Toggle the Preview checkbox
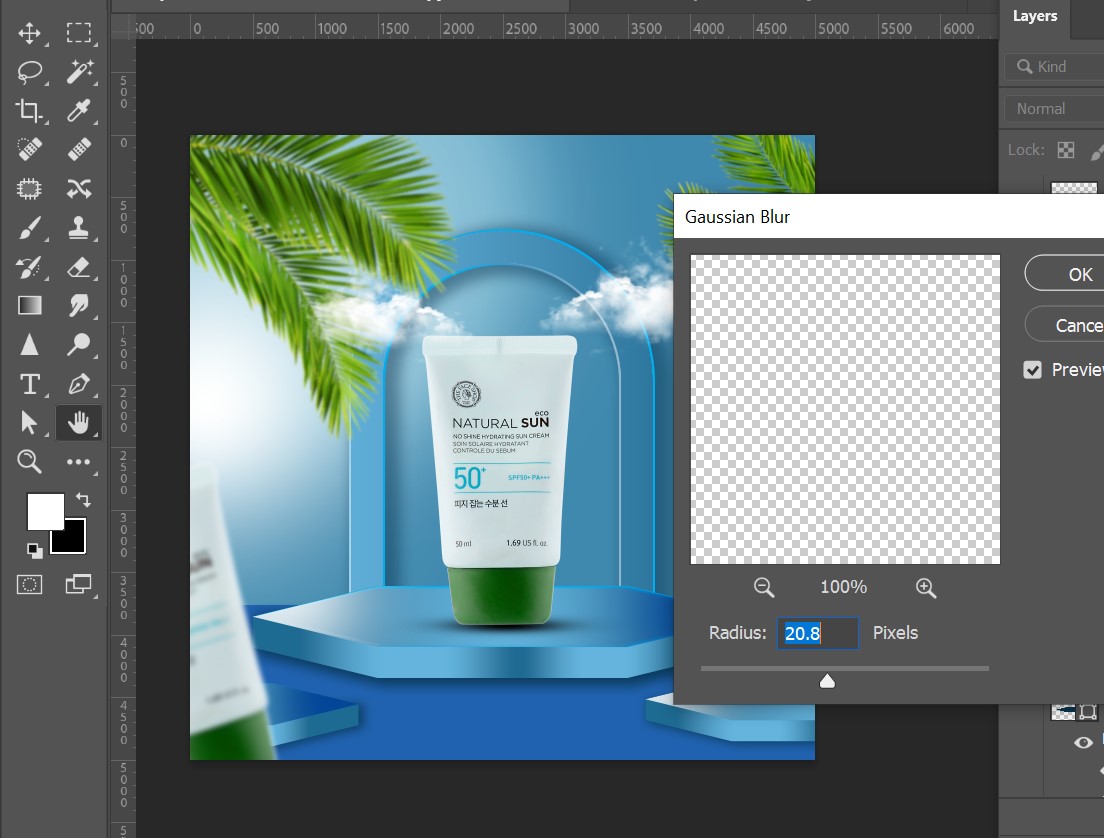 (1032, 370)
